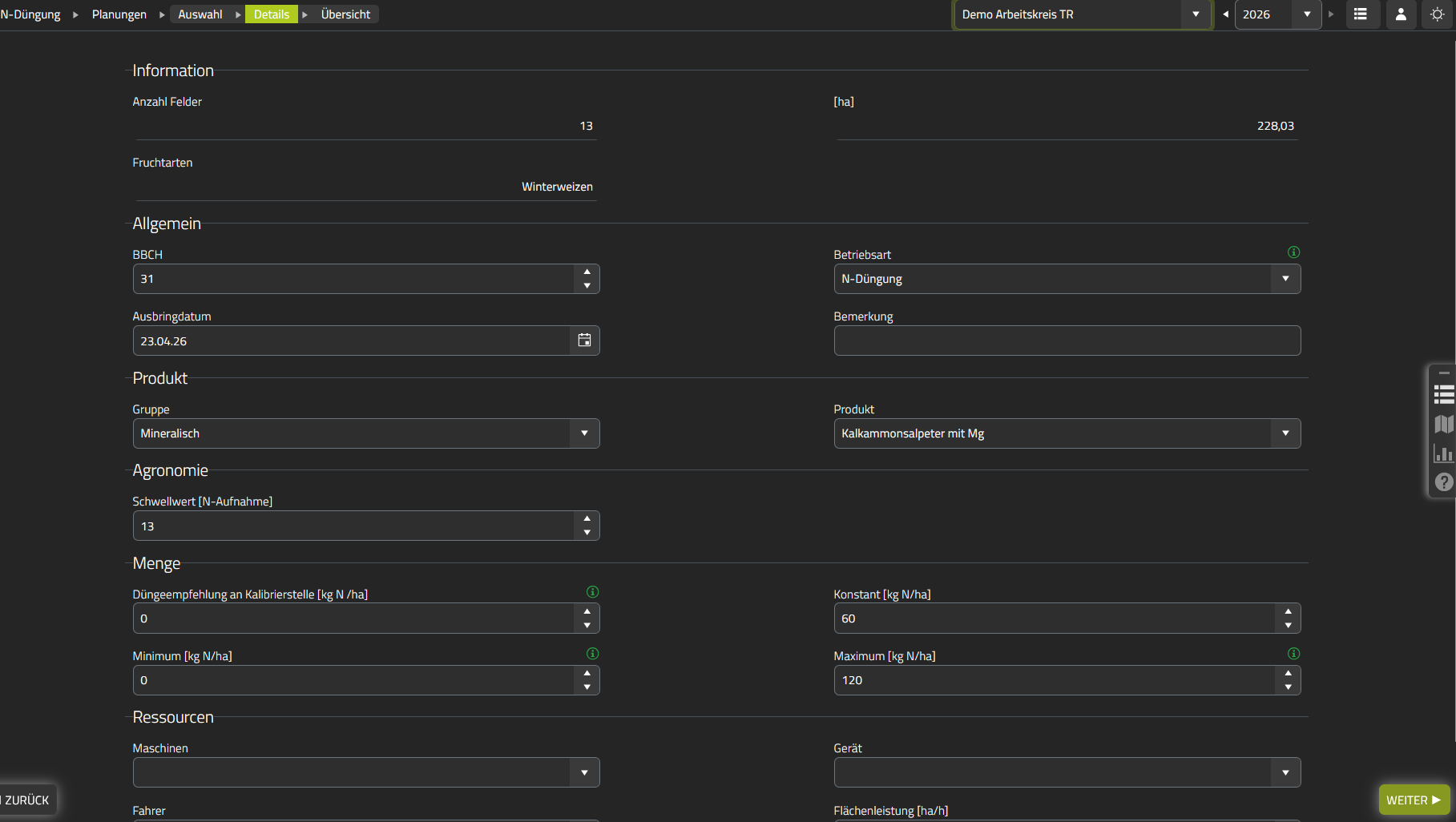The height and width of the screenshot is (822, 1456).
Task: Show info for Düngeempfehlung an Kalibrierstelle
Action: tap(593, 592)
